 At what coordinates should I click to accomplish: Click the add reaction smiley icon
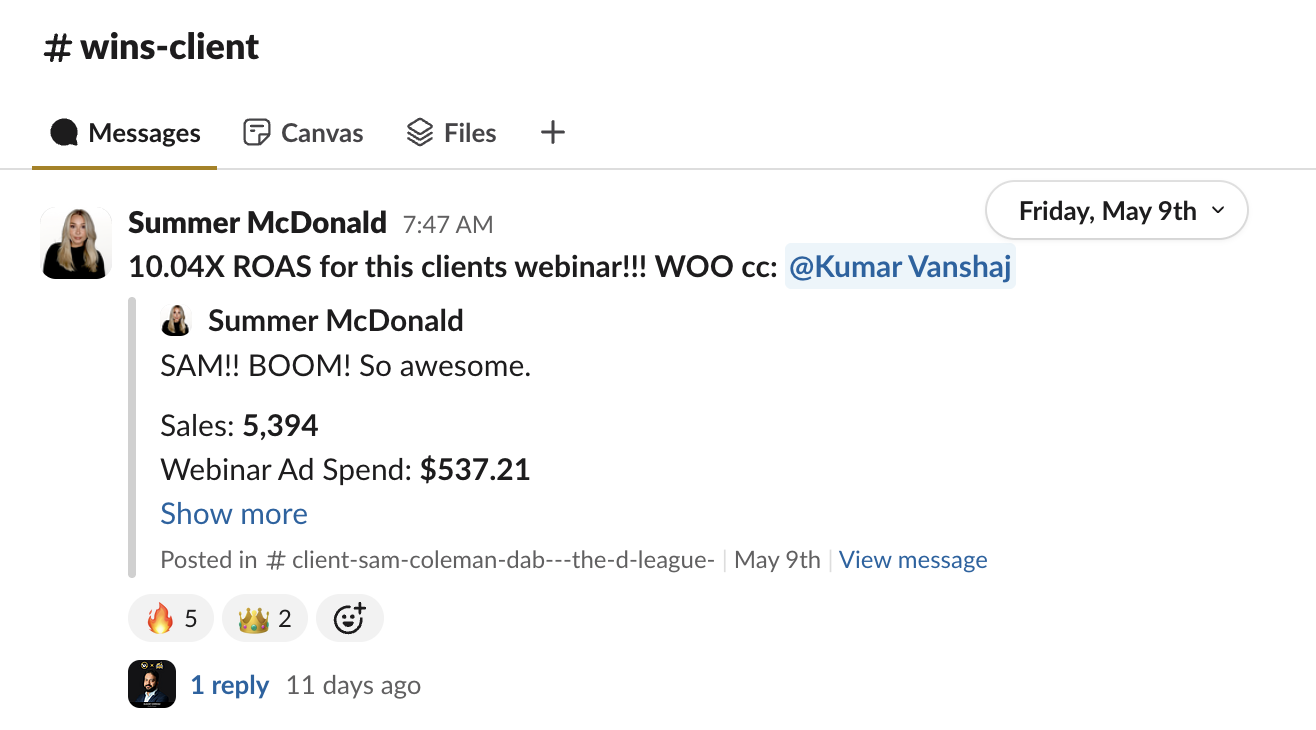click(349, 619)
